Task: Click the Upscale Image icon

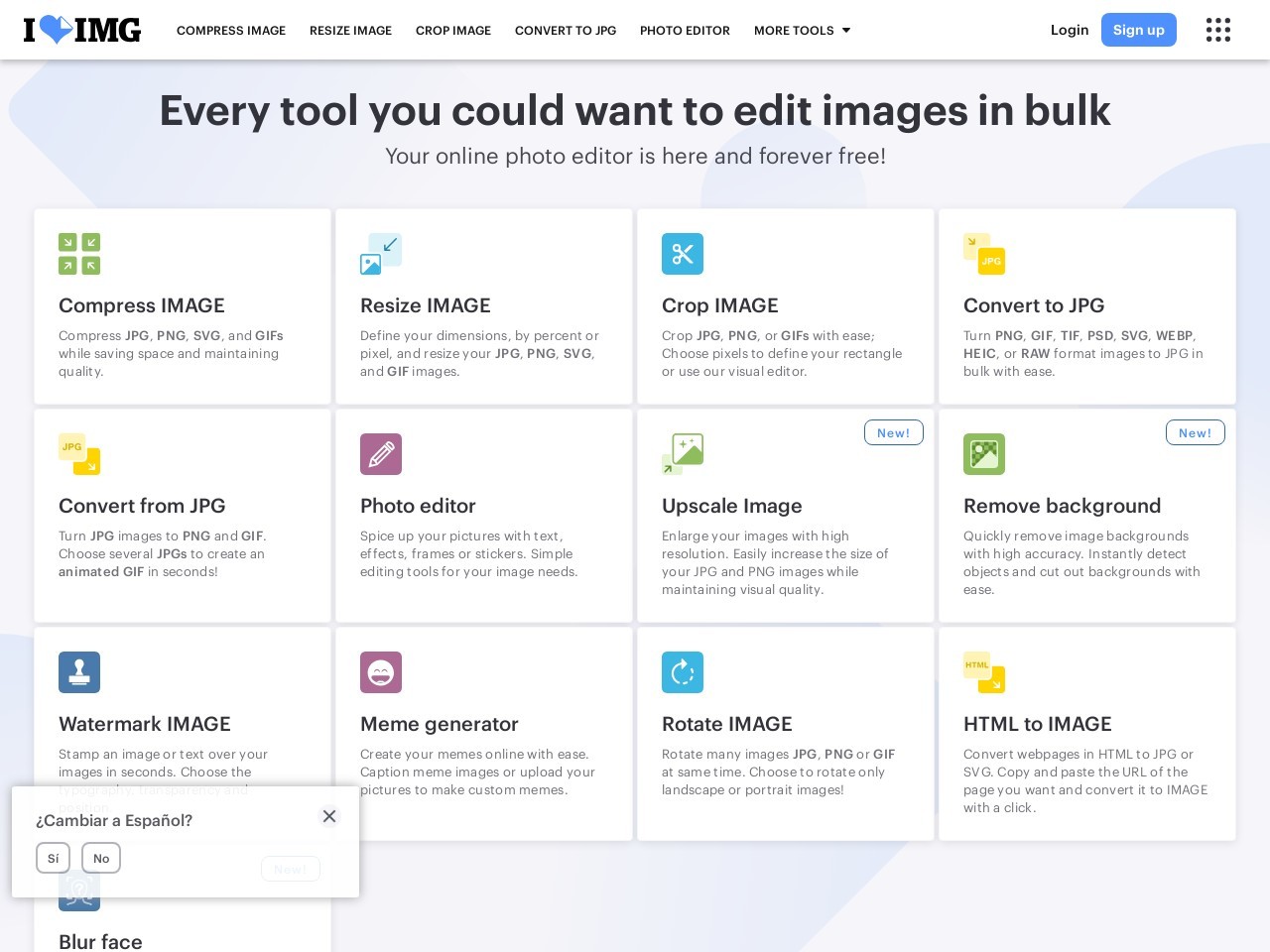Action: (x=683, y=454)
